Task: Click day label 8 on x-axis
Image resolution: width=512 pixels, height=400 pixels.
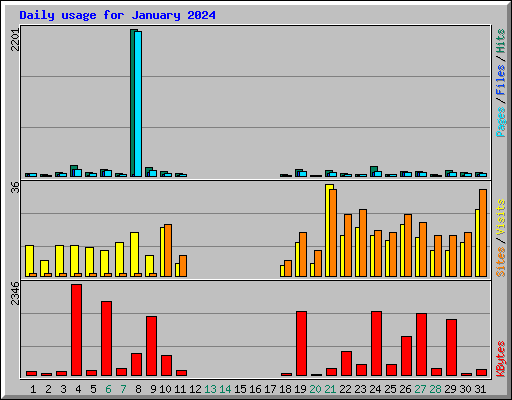Action: coord(138,389)
